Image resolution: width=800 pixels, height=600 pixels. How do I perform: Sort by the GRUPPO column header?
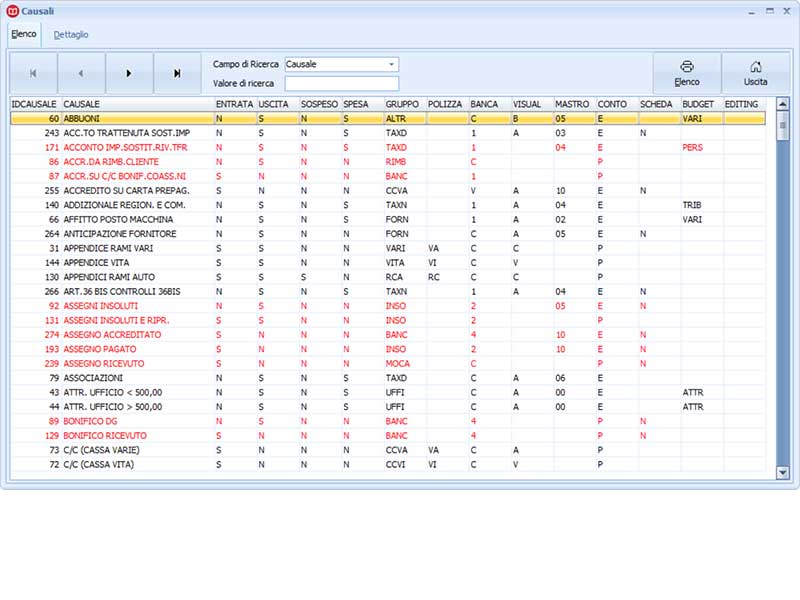(405, 104)
